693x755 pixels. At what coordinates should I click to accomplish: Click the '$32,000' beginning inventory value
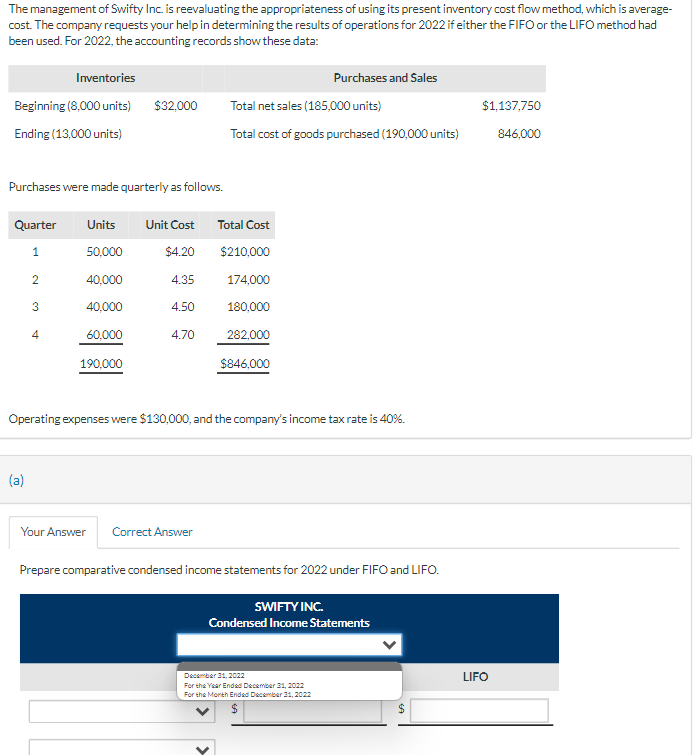(x=176, y=105)
